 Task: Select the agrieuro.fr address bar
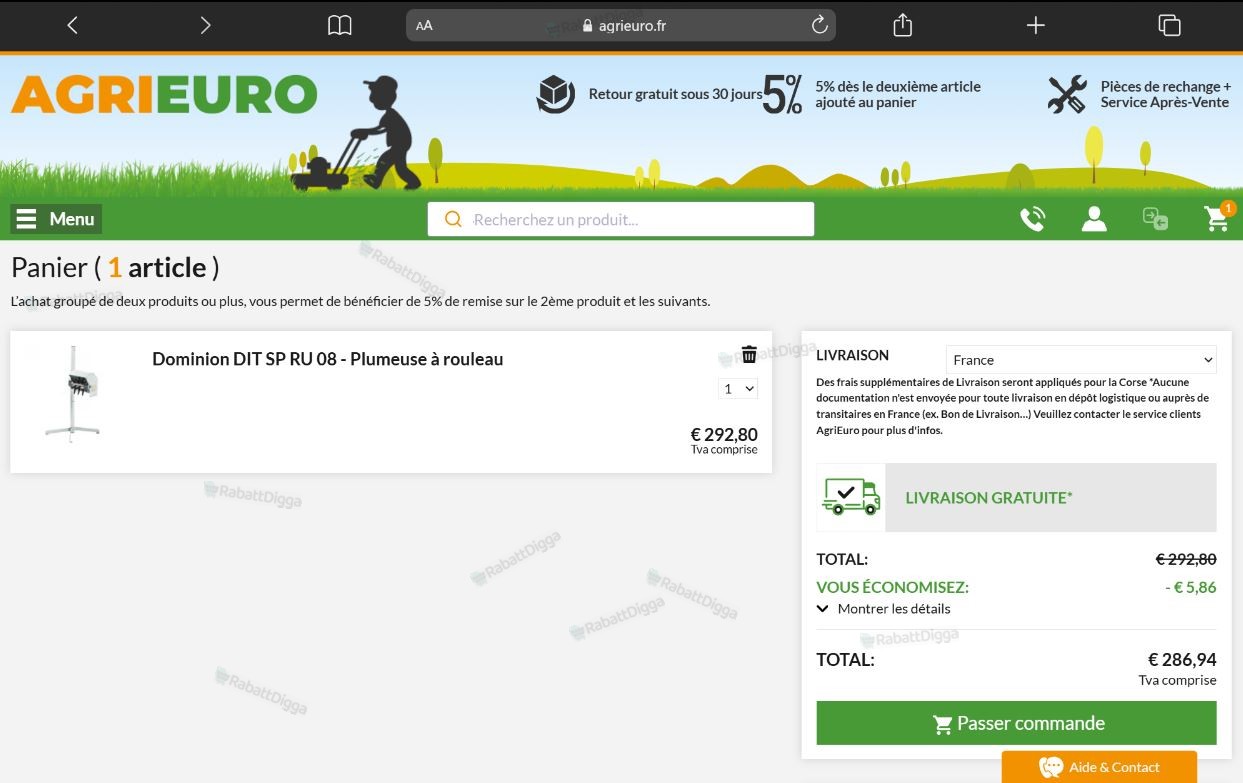point(621,25)
